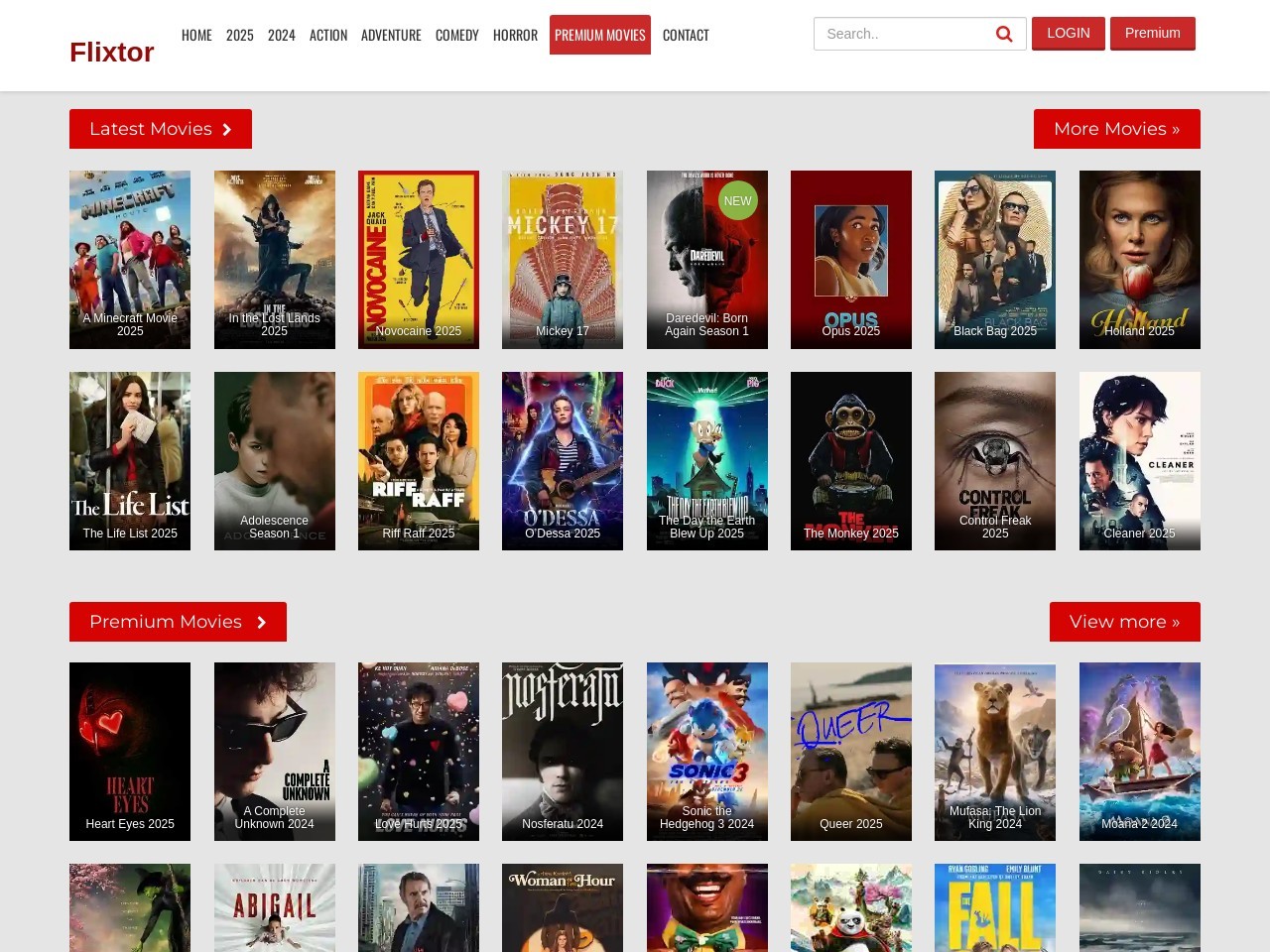Click More Movies » button
Viewport: 1270px width, 952px height.
click(x=1117, y=129)
